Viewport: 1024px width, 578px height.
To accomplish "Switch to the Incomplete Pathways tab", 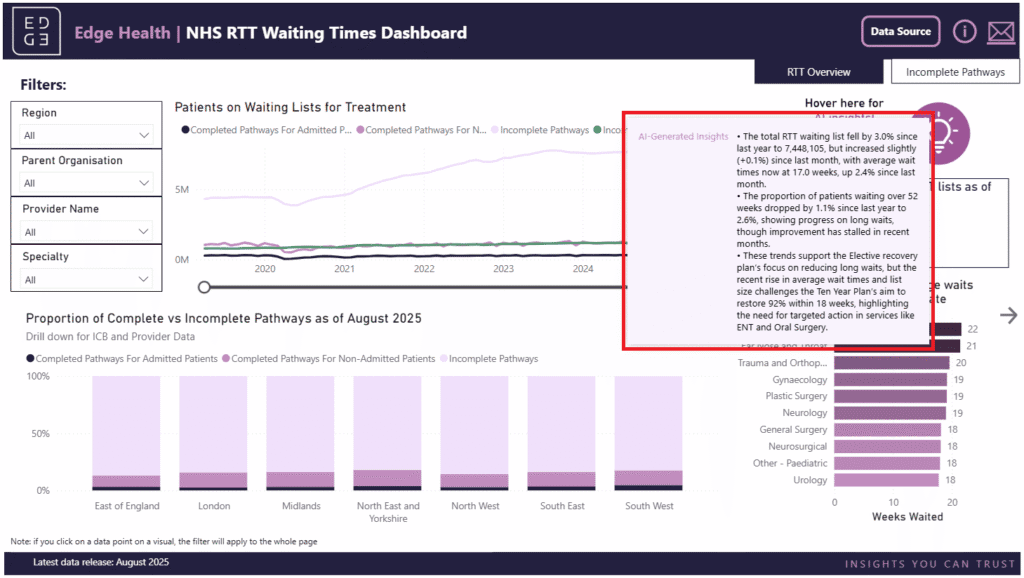I will (954, 72).
